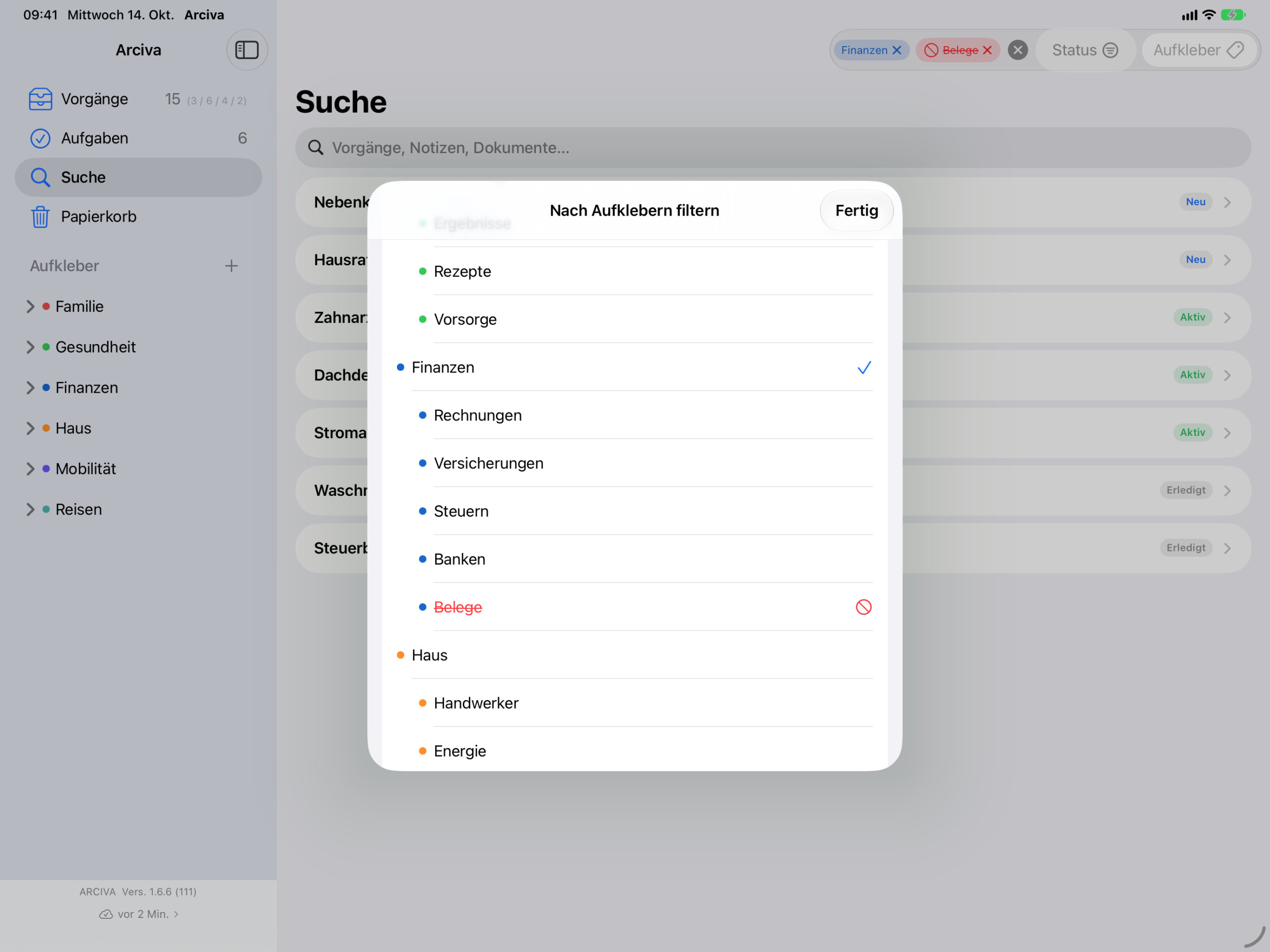
Task: Click the battery indicator in status bar
Action: 1233,15
